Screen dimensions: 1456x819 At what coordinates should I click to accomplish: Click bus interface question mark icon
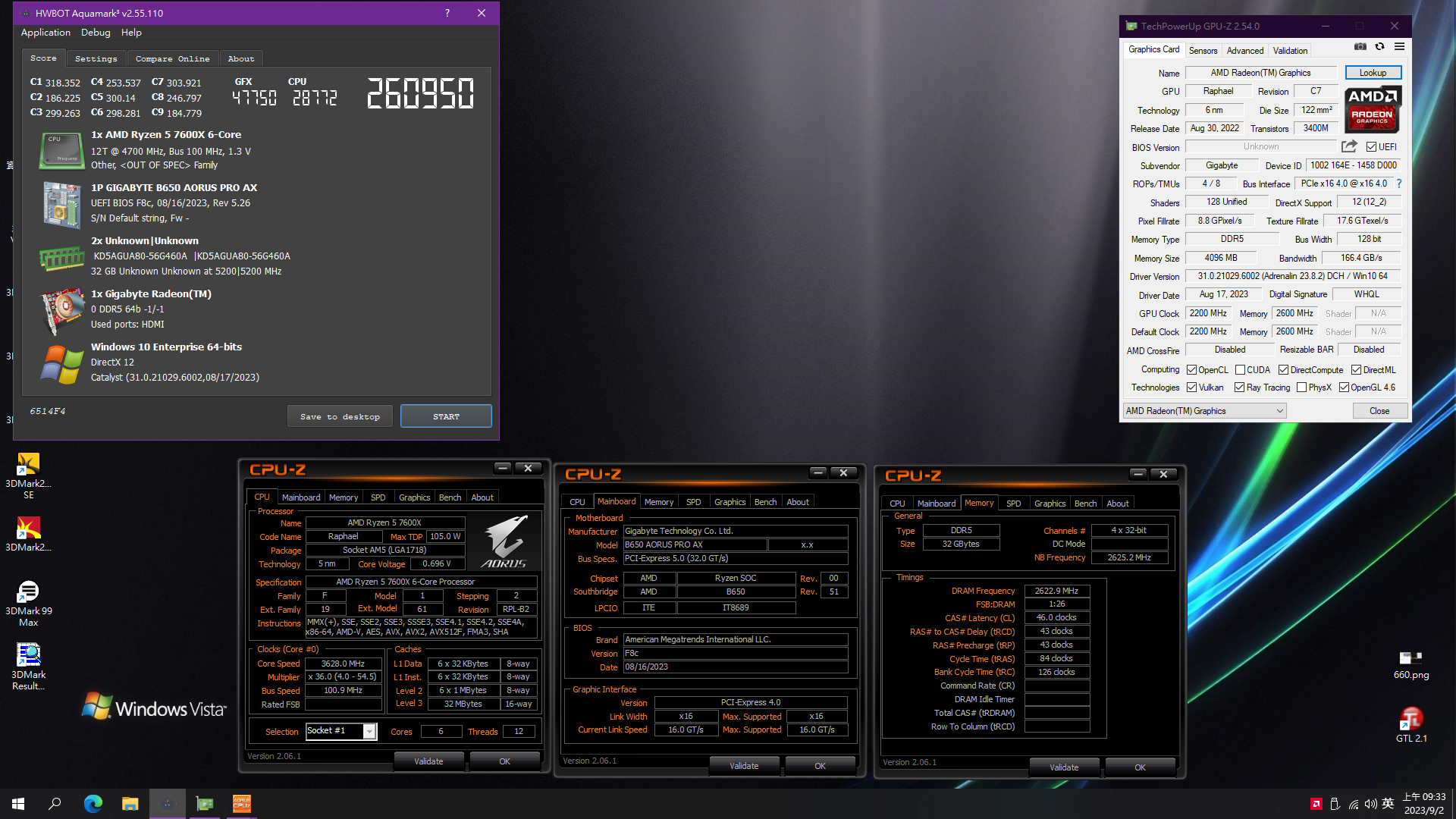[x=1399, y=184]
